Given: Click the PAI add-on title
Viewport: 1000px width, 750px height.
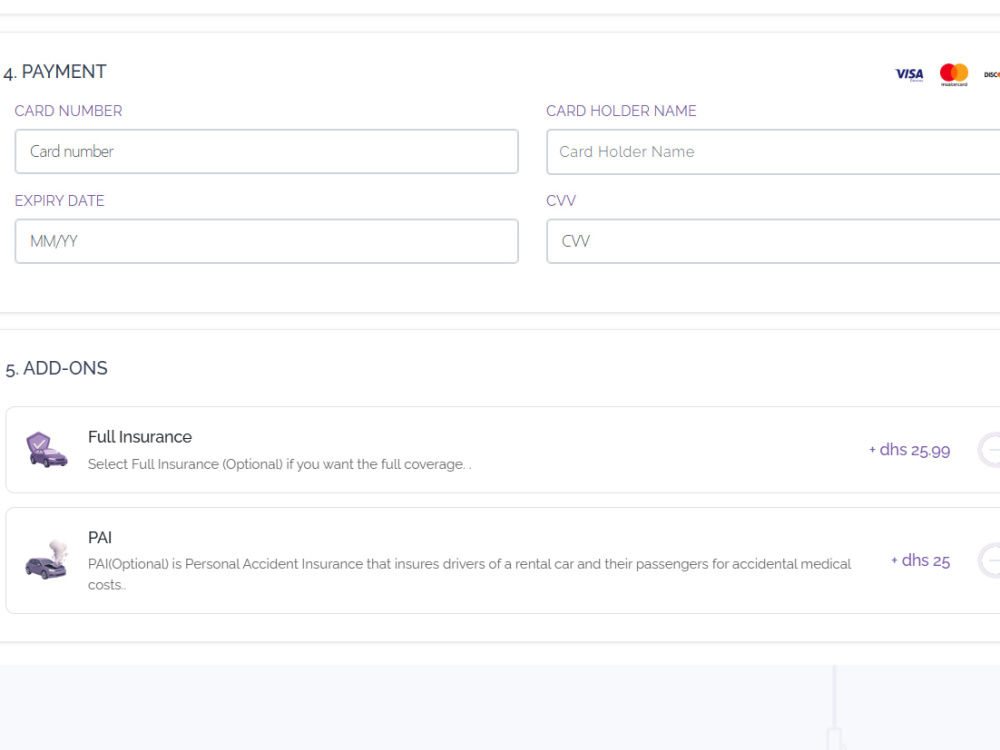Looking at the screenshot, I should (99, 538).
